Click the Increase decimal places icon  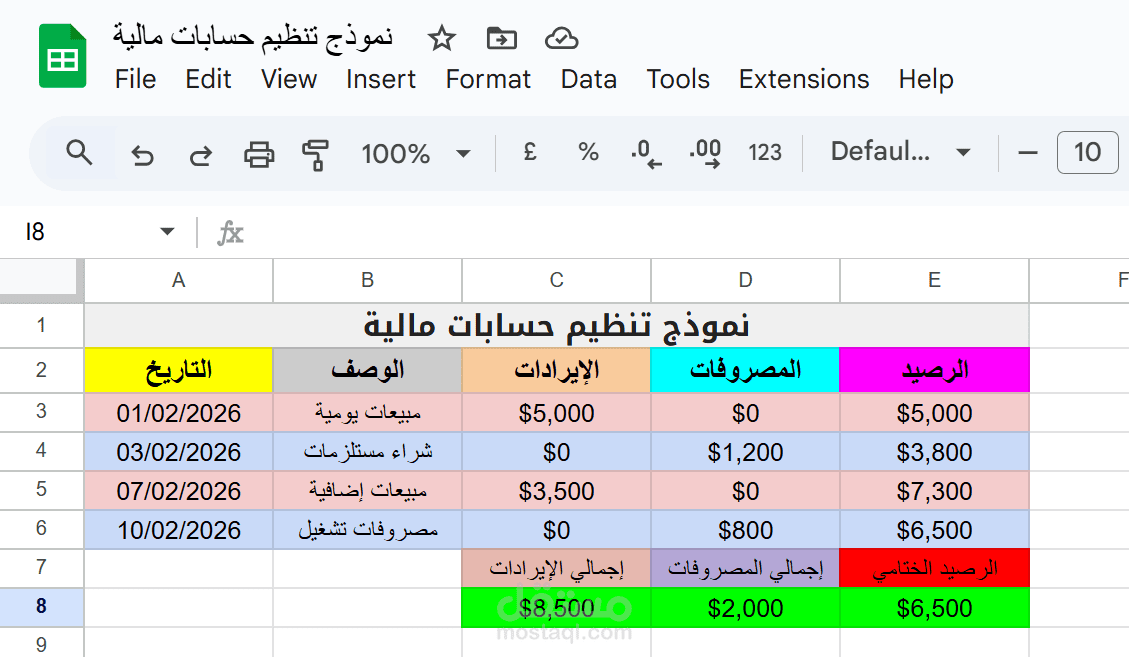point(703,153)
